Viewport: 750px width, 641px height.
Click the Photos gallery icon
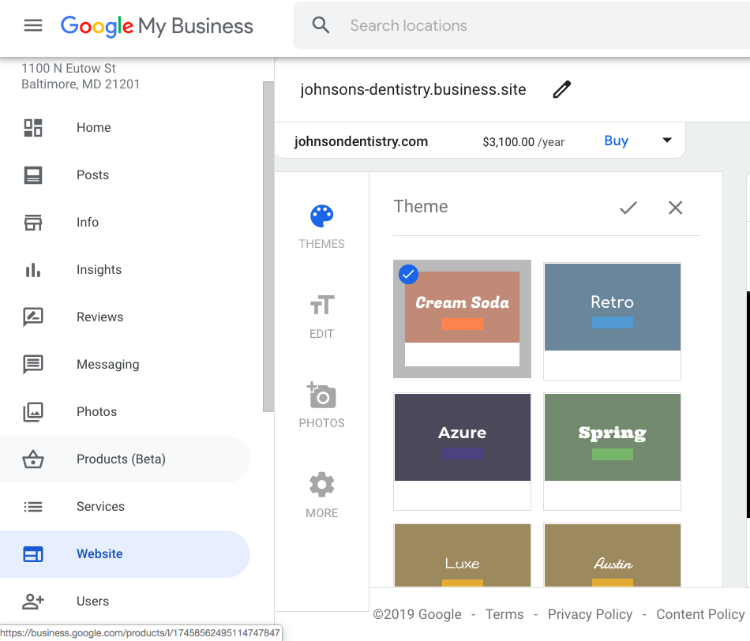(x=33, y=412)
